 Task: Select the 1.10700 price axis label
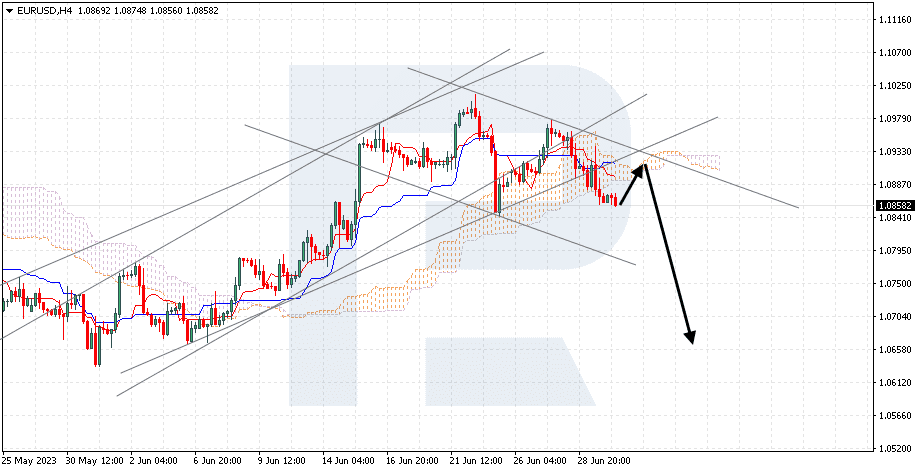pos(895,53)
